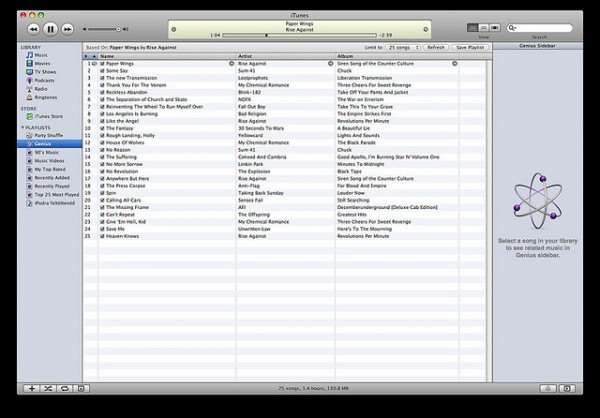This screenshot has height=418, width=600.
Task: Click the playhead marker on progress bar
Action: pos(266,35)
